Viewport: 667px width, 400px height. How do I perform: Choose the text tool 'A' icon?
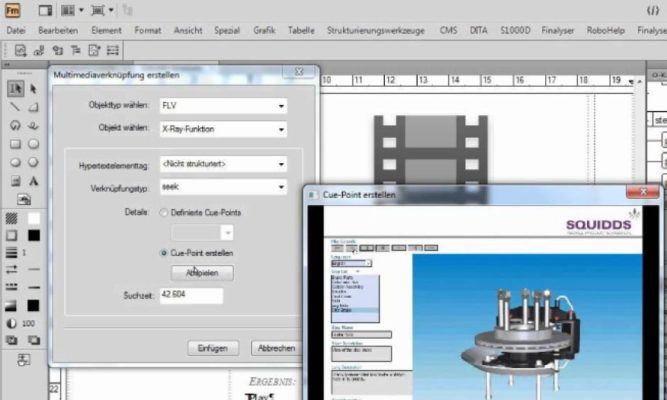(33, 181)
